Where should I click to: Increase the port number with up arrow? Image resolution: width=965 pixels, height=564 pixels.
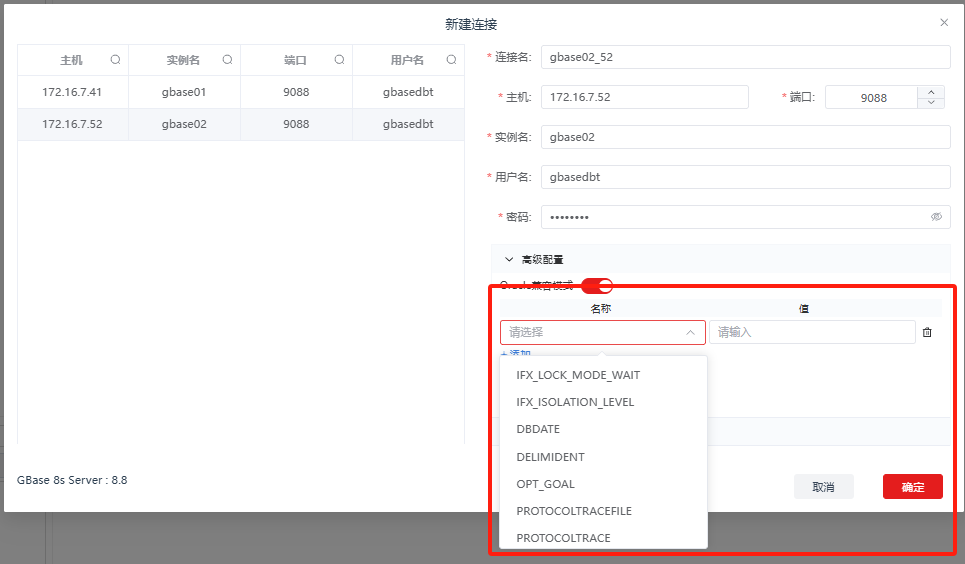931,91
